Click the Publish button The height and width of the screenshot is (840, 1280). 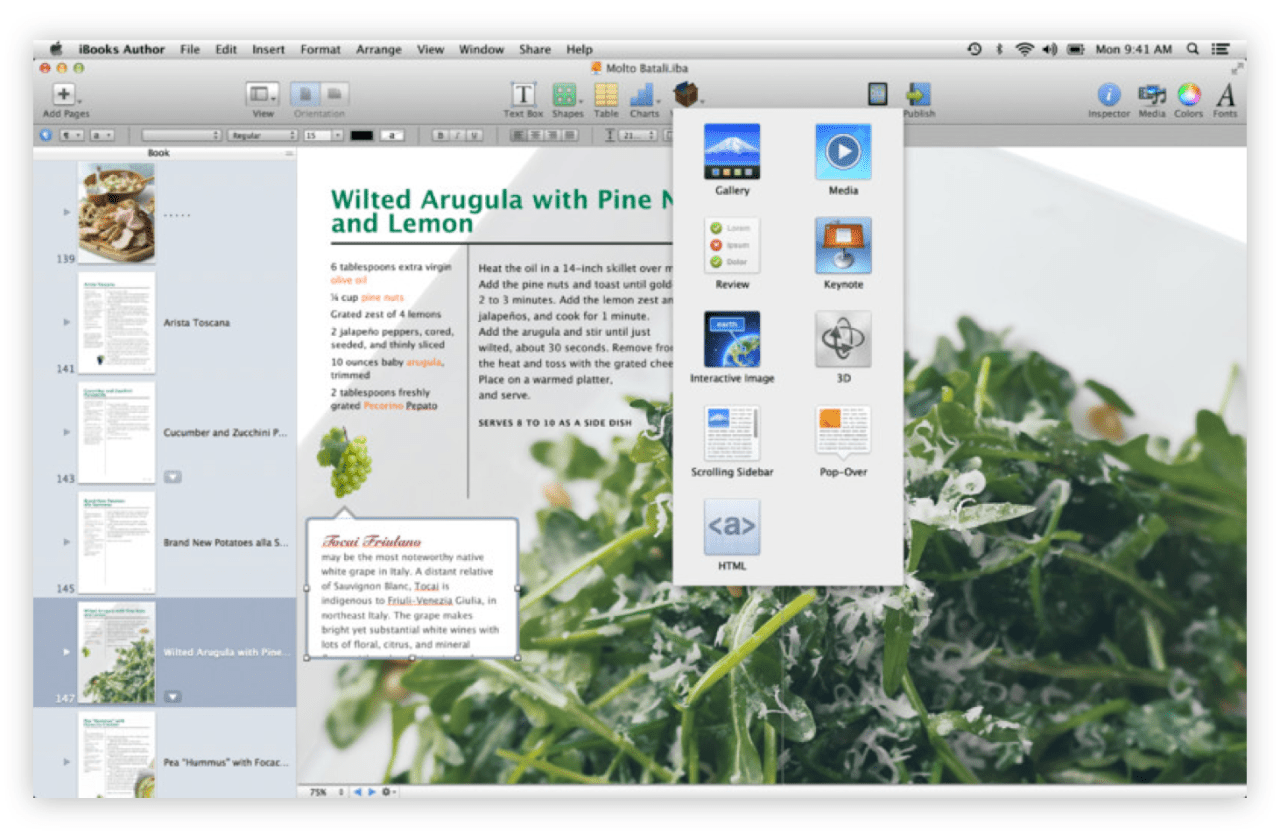918,97
